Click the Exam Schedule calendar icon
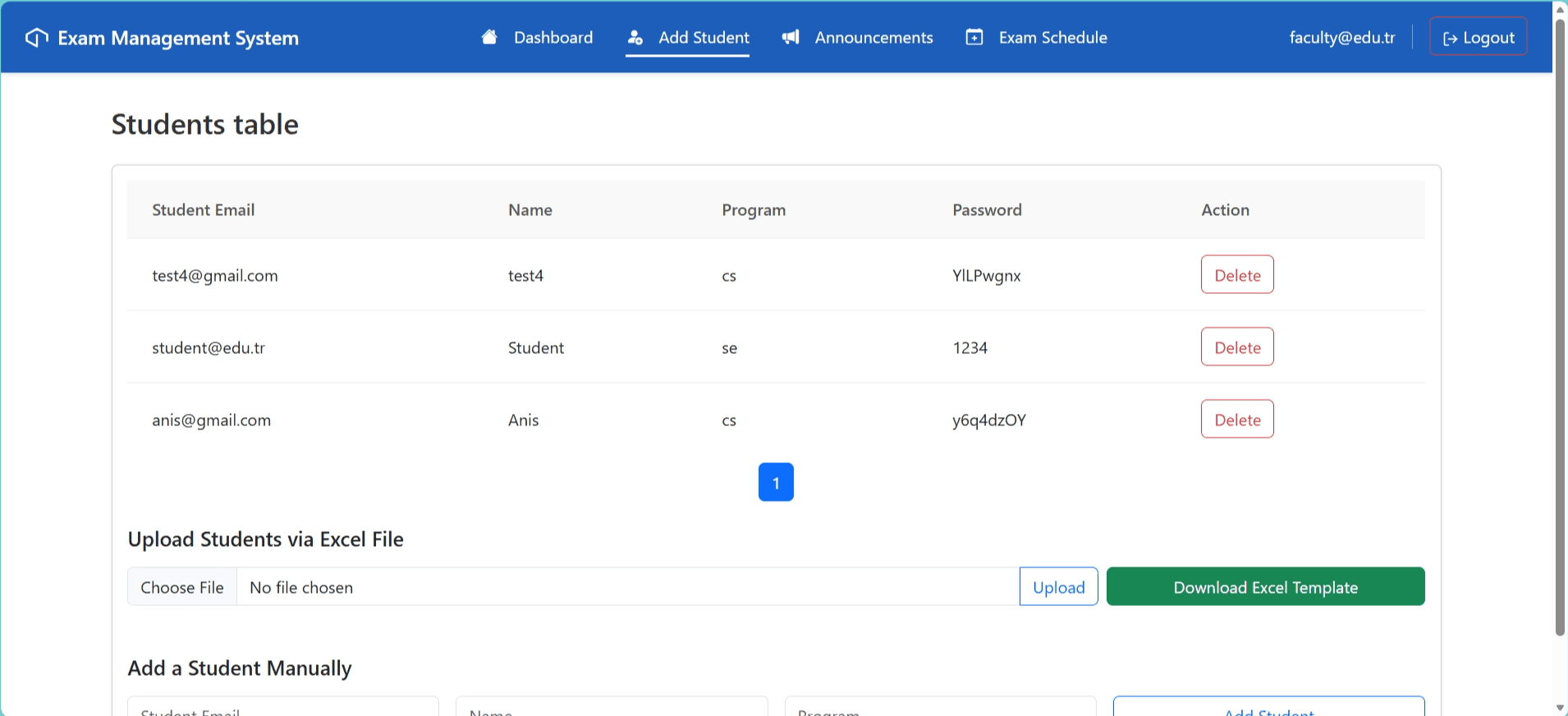The height and width of the screenshot is (716, 1568). coord(974,37)
